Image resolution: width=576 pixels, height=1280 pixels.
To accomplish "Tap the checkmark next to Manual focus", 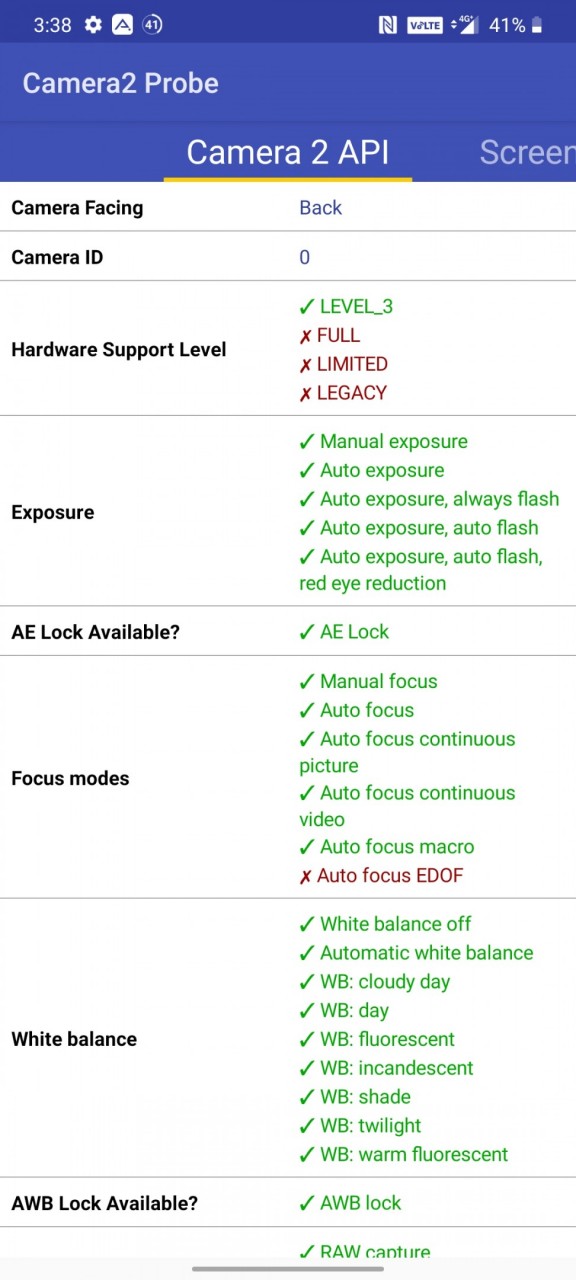I will click(307, 681).
